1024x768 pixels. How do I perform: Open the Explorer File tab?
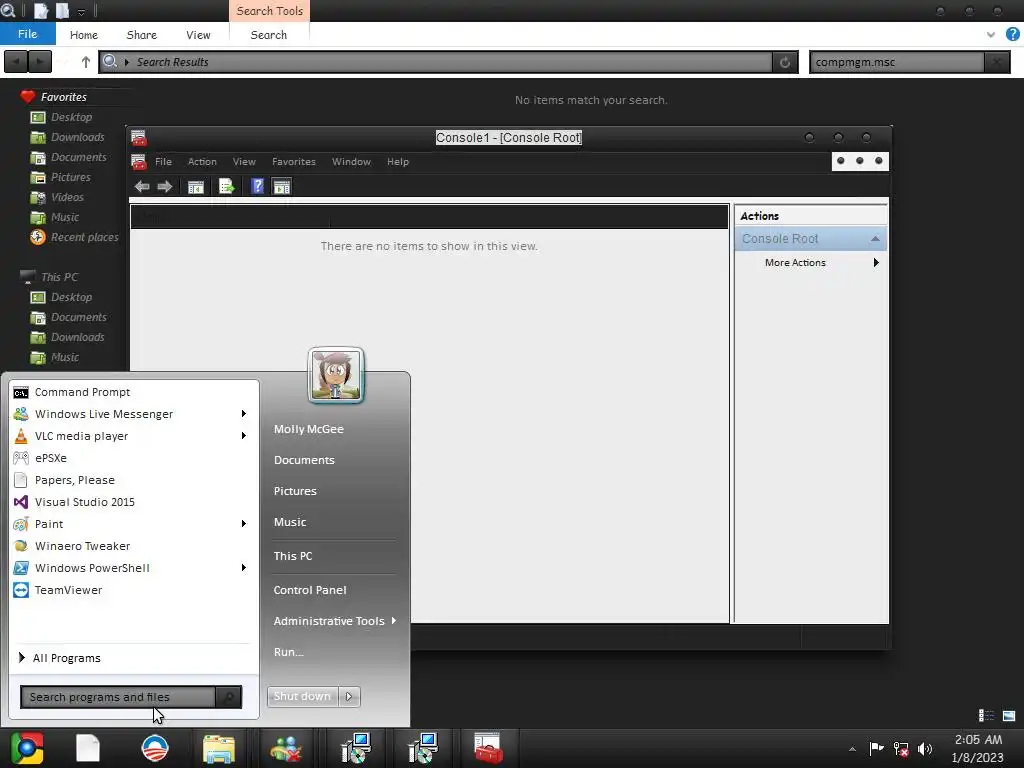(x=27, y=35)
